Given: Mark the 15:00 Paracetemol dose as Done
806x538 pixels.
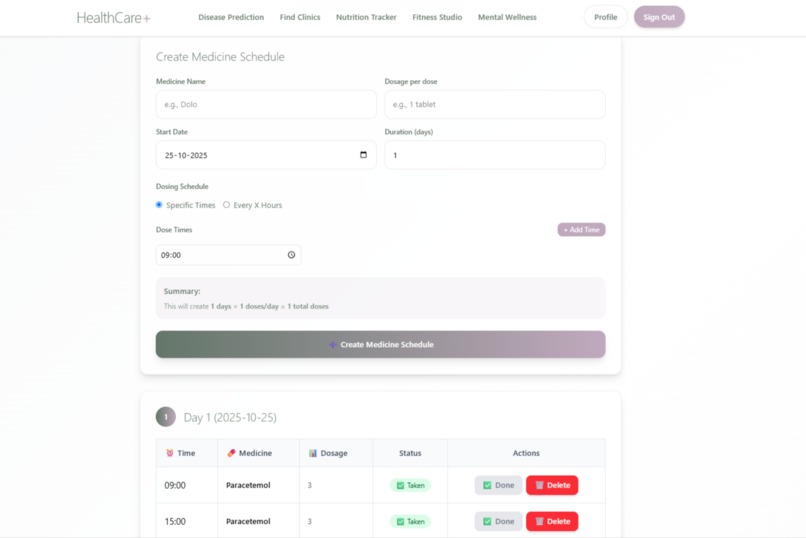Looking at the screenshot, I should [x=498, y=521].
